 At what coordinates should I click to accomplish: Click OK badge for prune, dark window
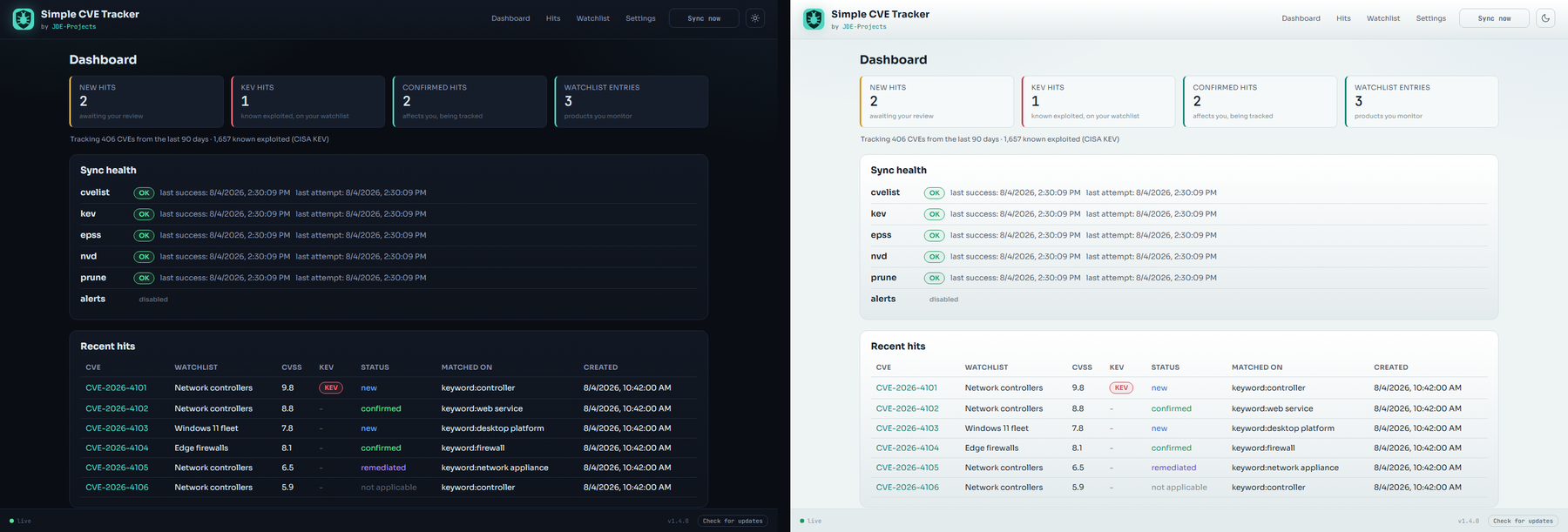(x=144, y=279)
